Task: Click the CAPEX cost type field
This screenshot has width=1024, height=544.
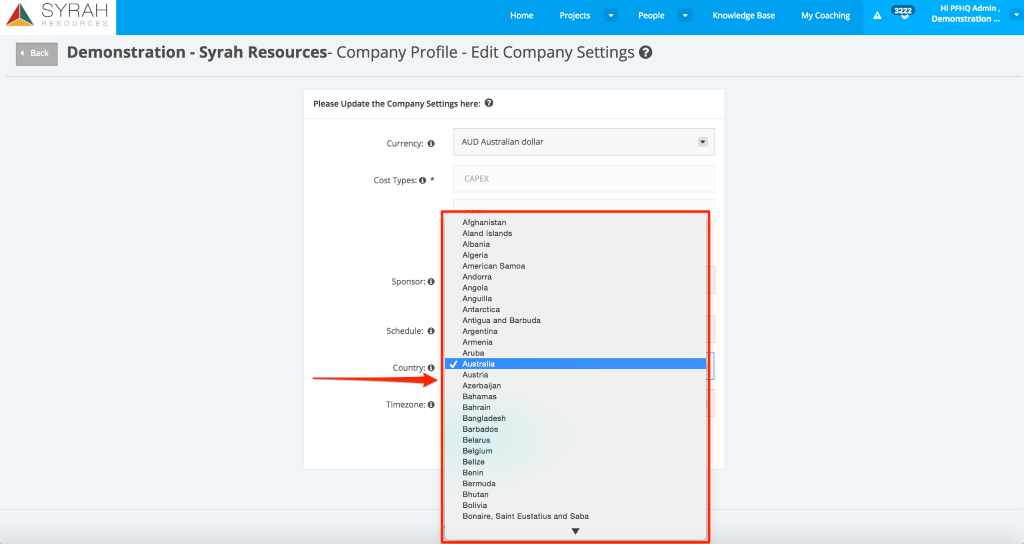Action: coord(584,179)
